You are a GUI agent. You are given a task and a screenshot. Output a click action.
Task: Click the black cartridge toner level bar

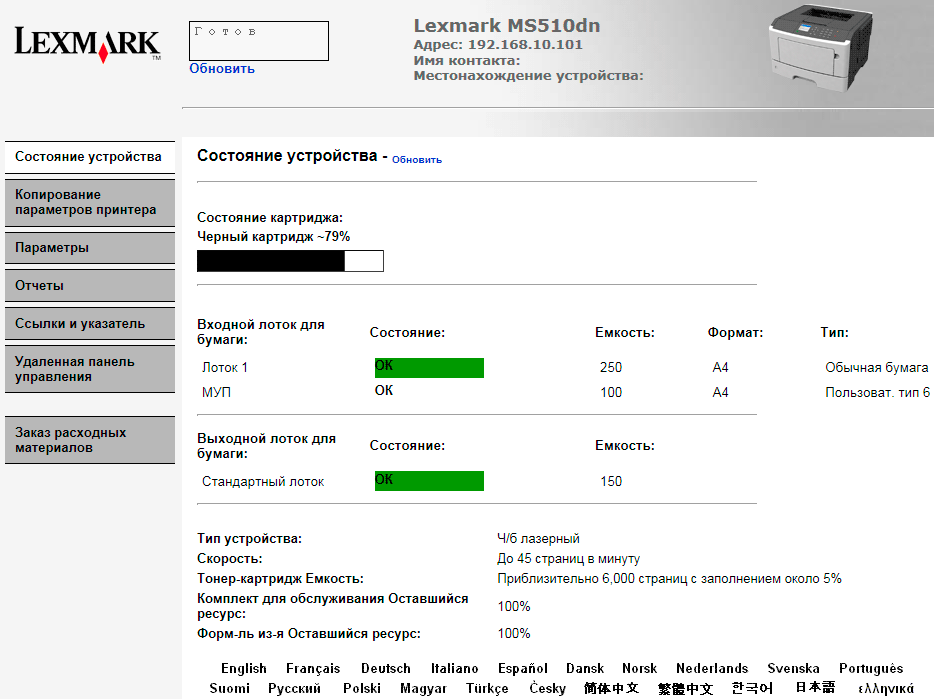(x=290, y=261)
